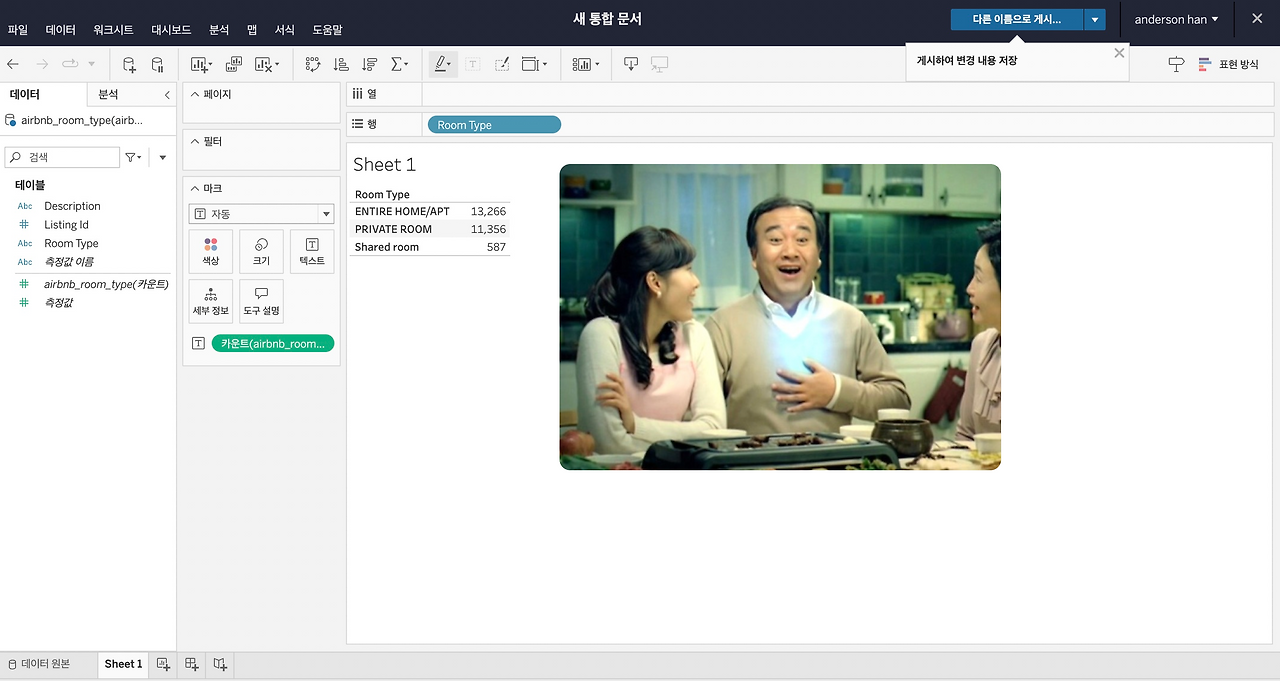Screen dimensions: 1280x681
Task: Collapse the side data pane
Action: point(167,94)
